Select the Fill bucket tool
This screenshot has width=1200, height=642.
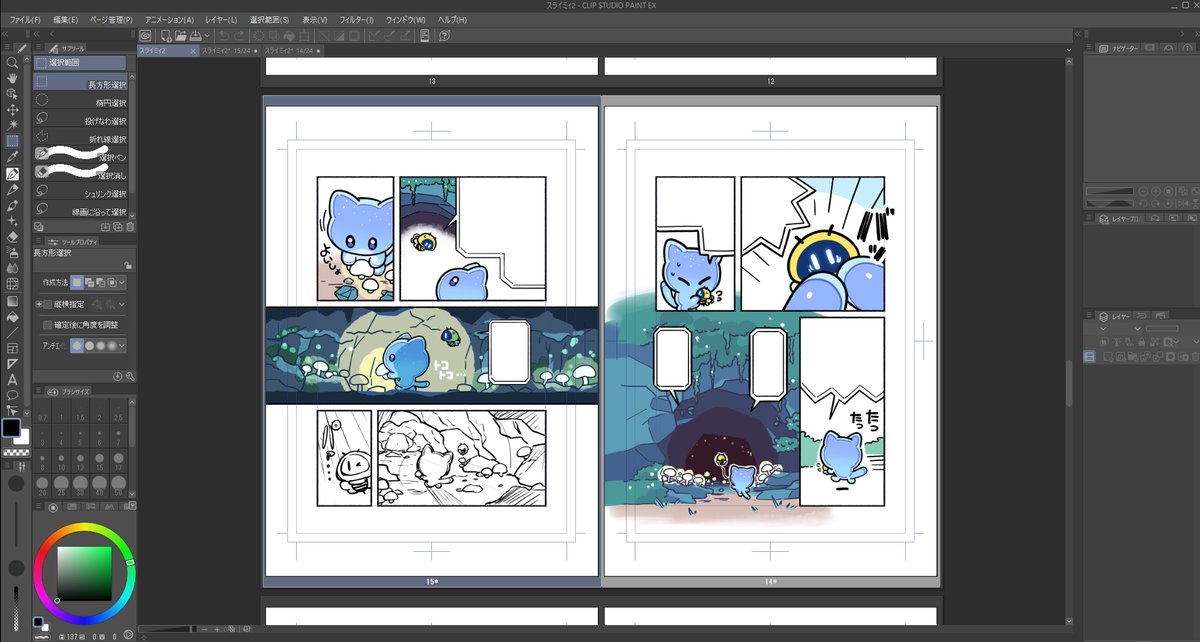pyautogui.click(x=13, y=316)
